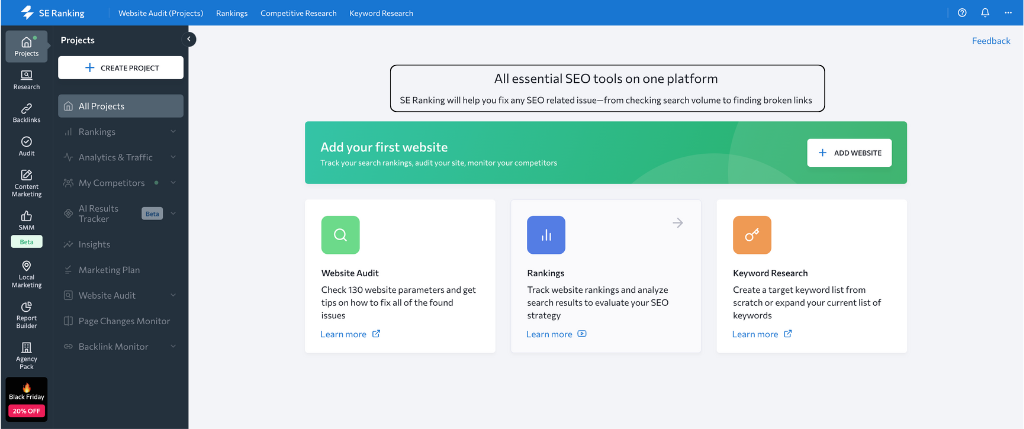This screenshot has width=1024, height=429.
Task: Open the notifications bell icon
Action: click(x=985, y=12)
